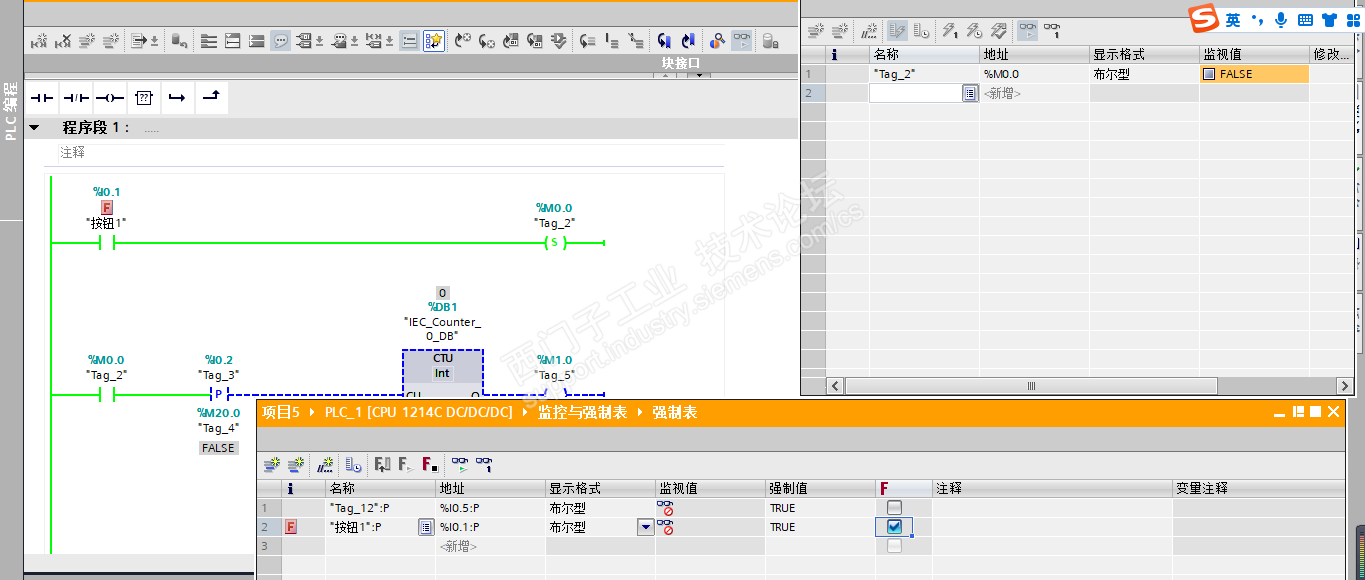Screen dimensions: 1365x580
Task: Collapse 程序段 1 network triangle
Action: tap(34, 128)
